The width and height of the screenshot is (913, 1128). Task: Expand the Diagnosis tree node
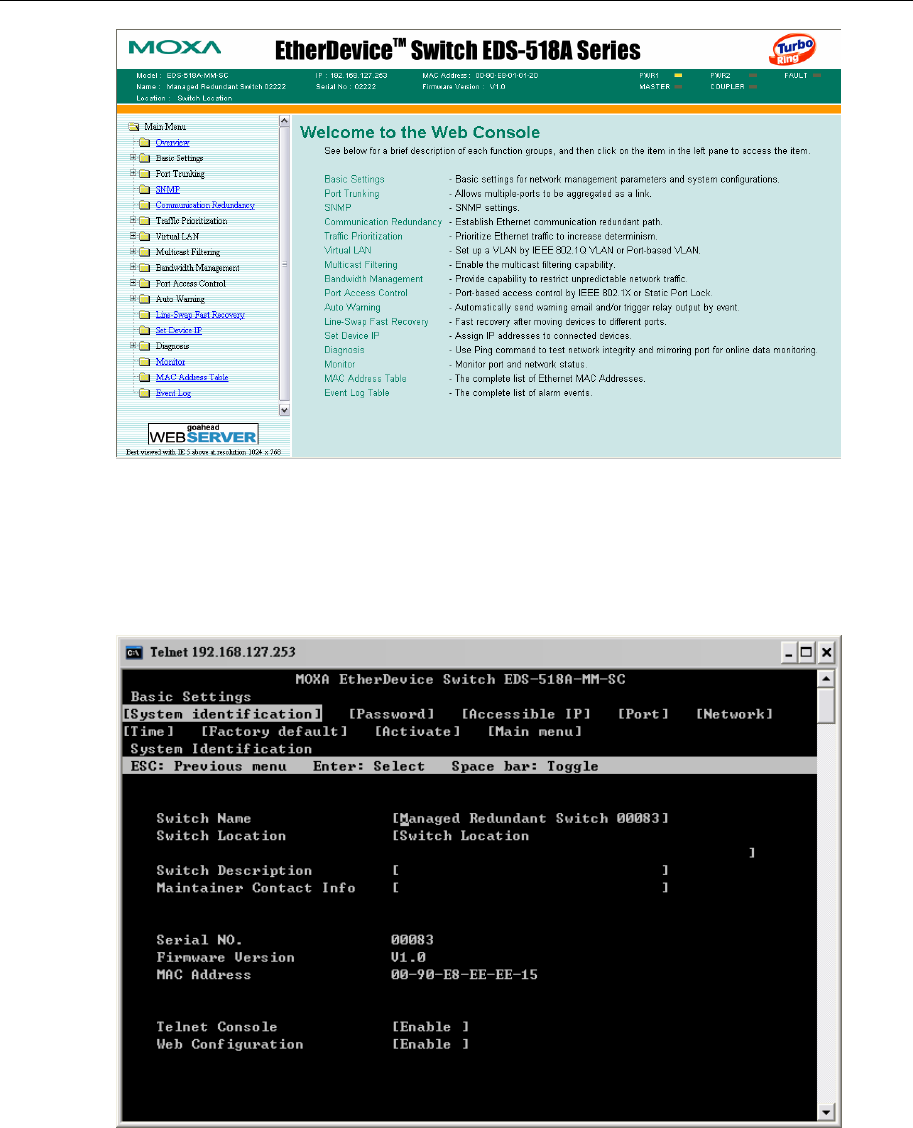(x=133, y=345)
